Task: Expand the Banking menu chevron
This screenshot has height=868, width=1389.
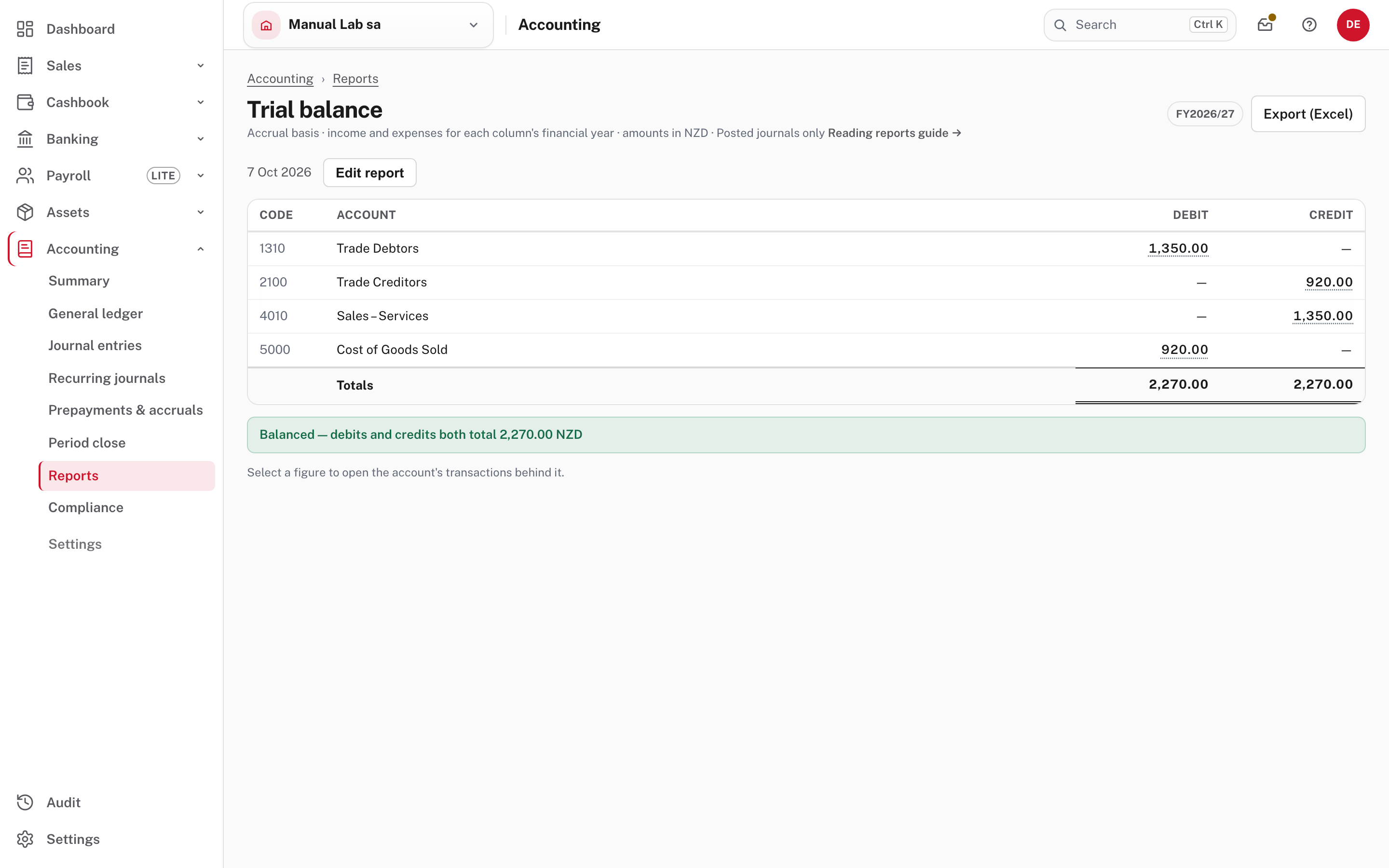Action: (201, 139)
